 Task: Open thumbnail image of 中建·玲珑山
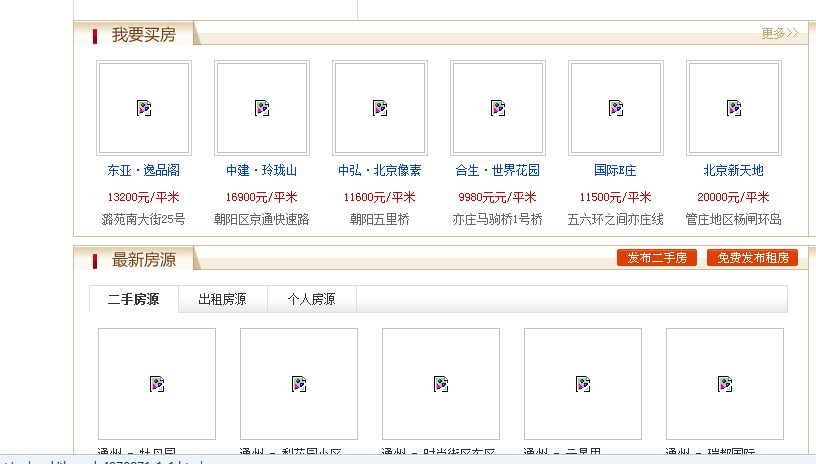coord(262,108)
